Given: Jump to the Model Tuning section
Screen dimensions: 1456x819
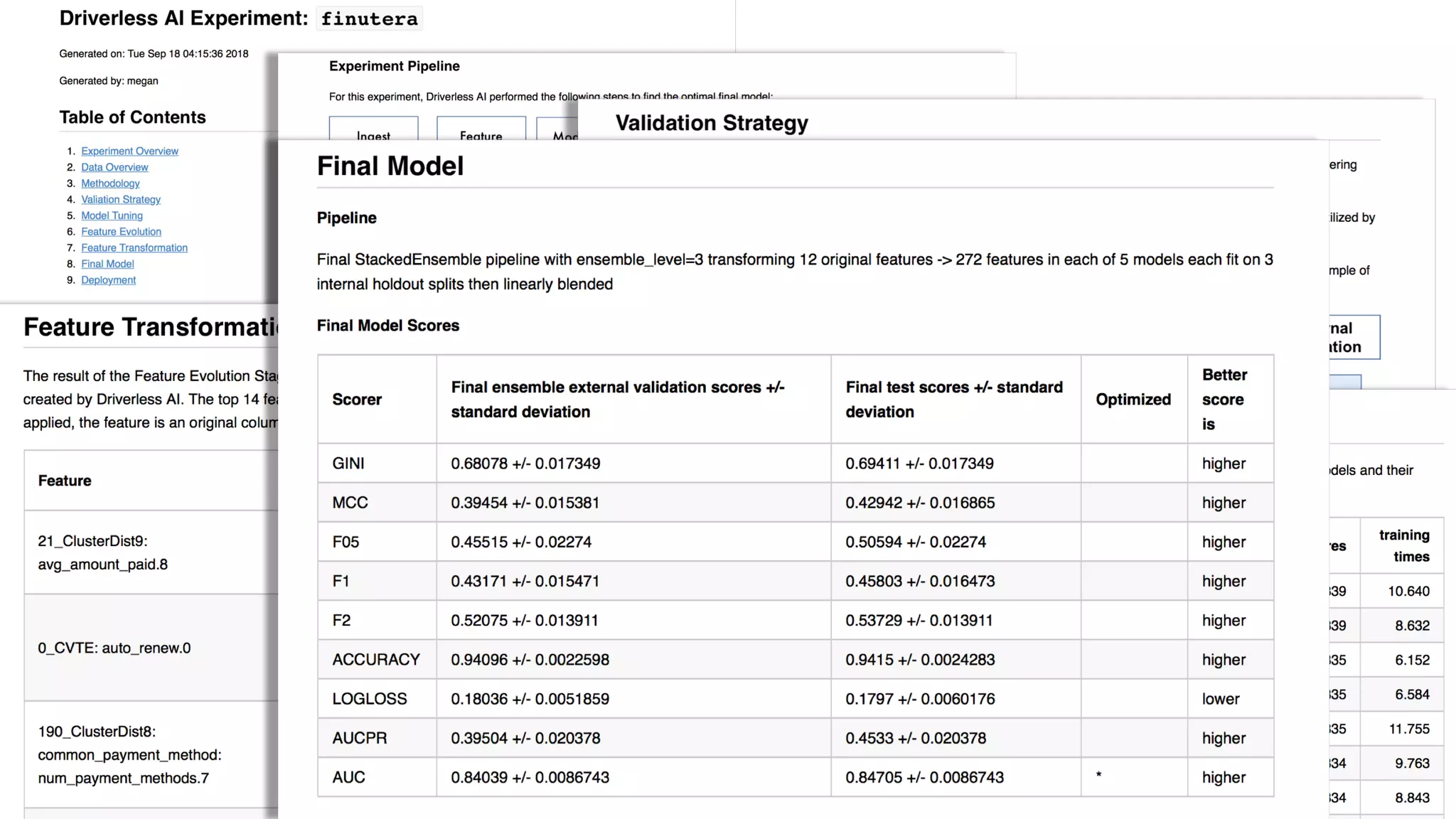Looking at the screenshot, I should coord(112,215).
